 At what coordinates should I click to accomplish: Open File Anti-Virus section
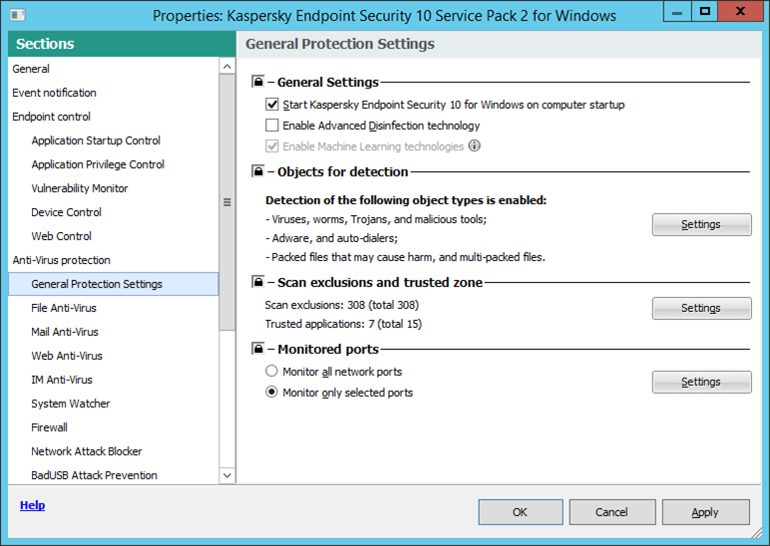[x=65, y=308]
